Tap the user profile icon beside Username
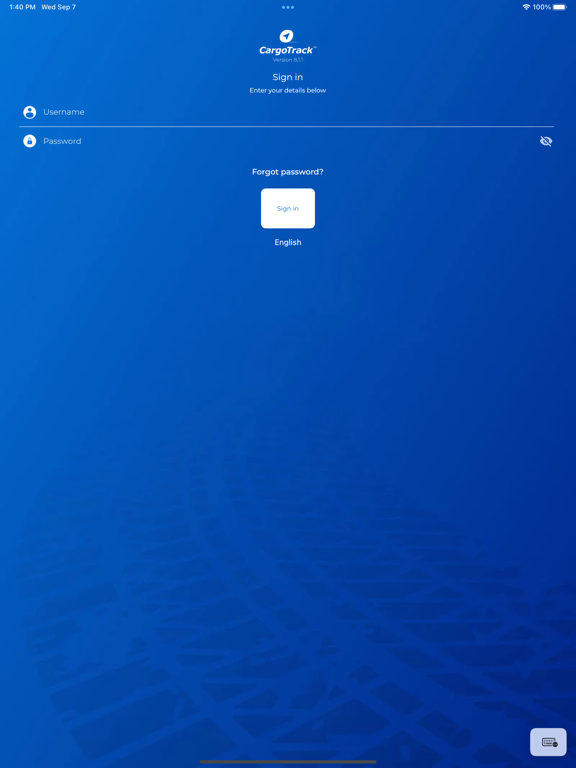The height and width of the screenshot is (768, 576). [x=30, y=112]
